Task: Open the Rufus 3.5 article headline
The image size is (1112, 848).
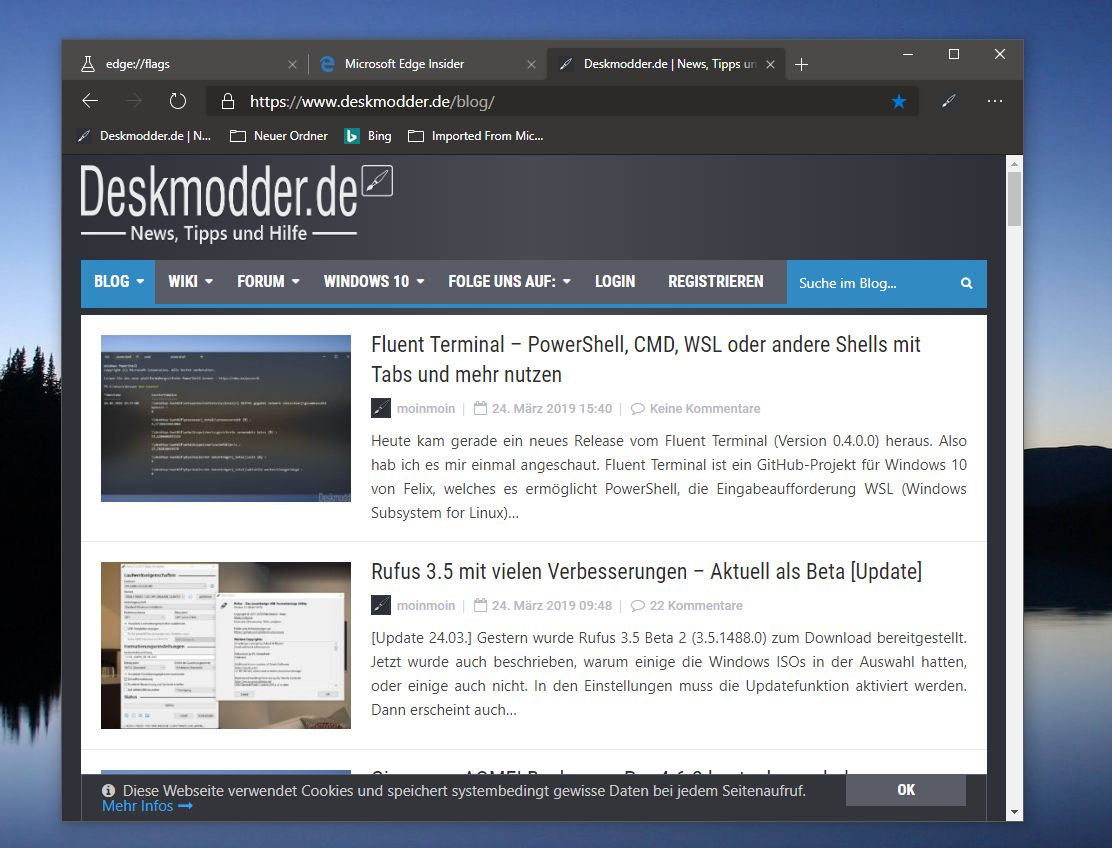Action: tap(646, 571)
